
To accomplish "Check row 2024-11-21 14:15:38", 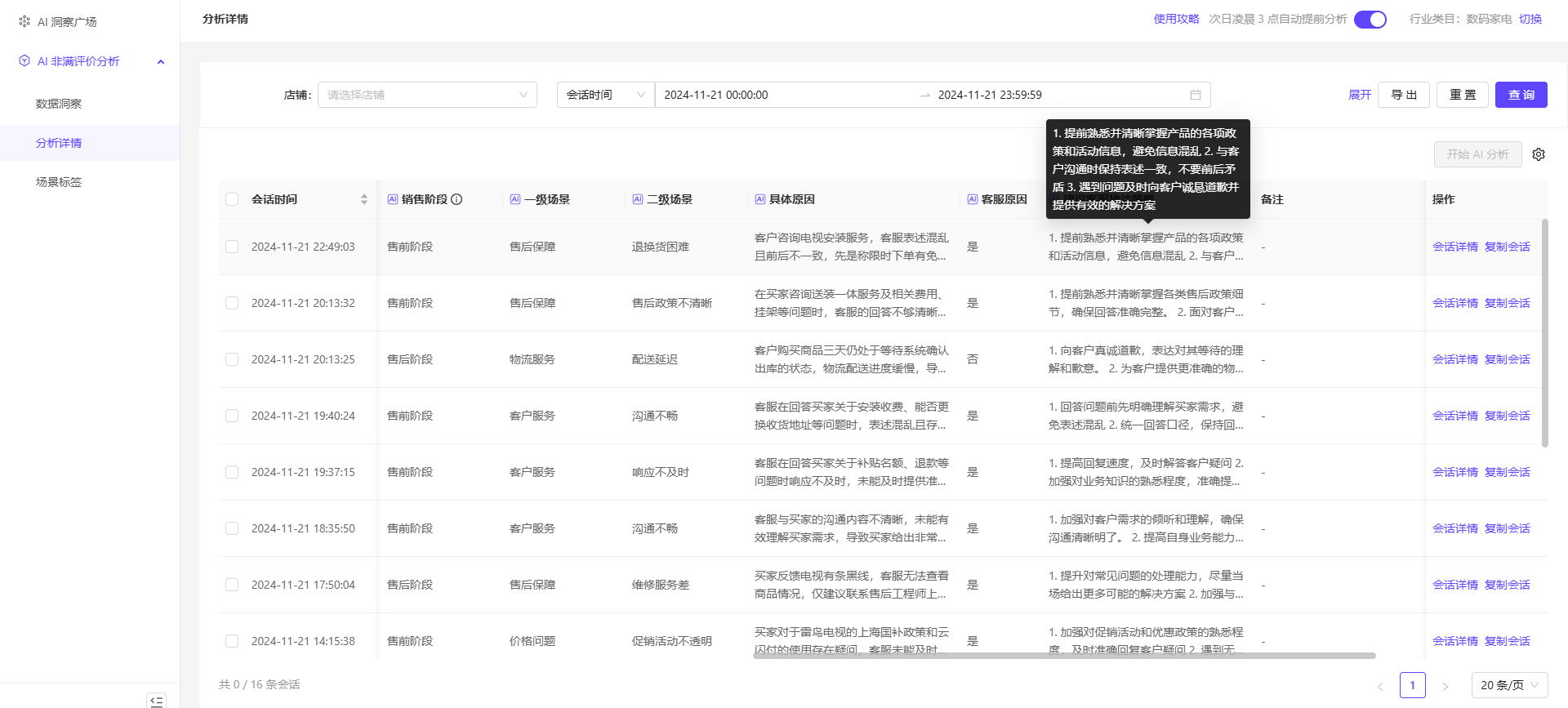I will (x=232, y=641).
